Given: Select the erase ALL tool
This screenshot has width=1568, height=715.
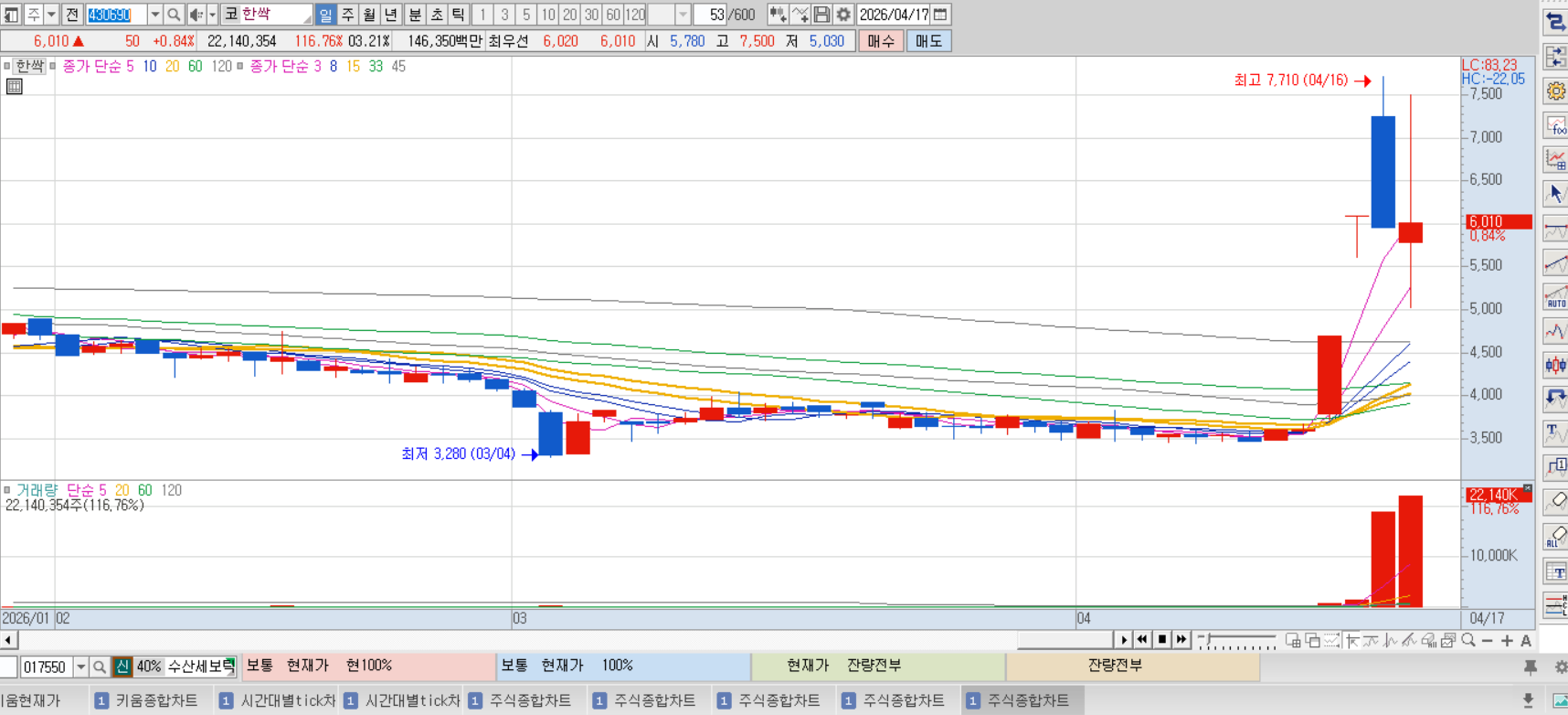Looking at the screenshot, I should (1555, 537).
